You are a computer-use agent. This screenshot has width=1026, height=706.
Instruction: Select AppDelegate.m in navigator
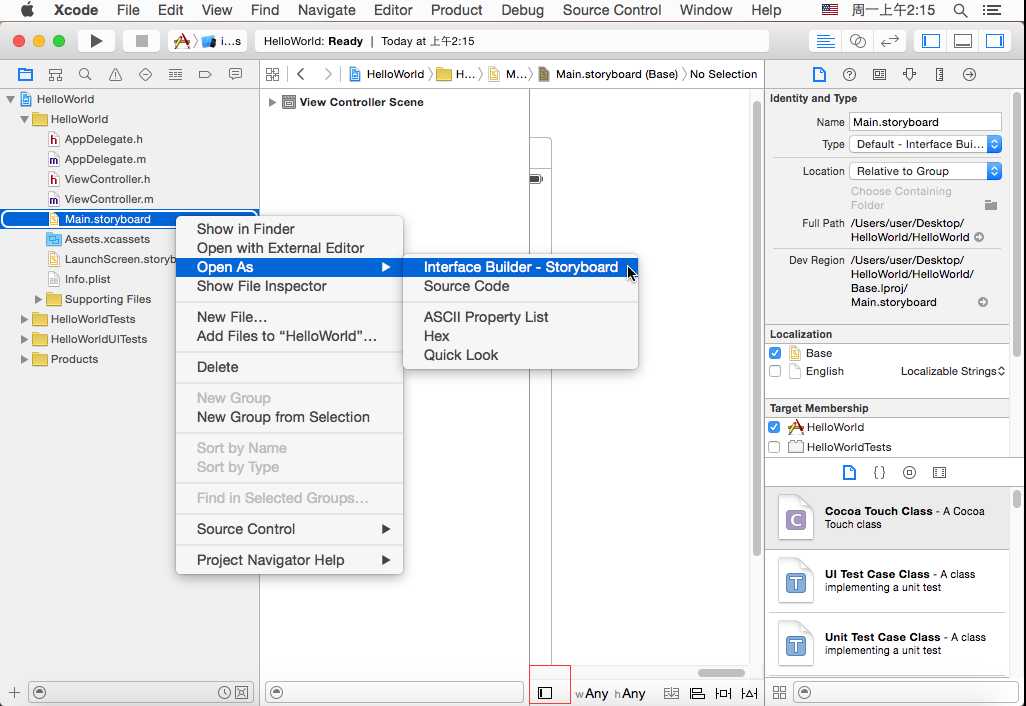105,159
